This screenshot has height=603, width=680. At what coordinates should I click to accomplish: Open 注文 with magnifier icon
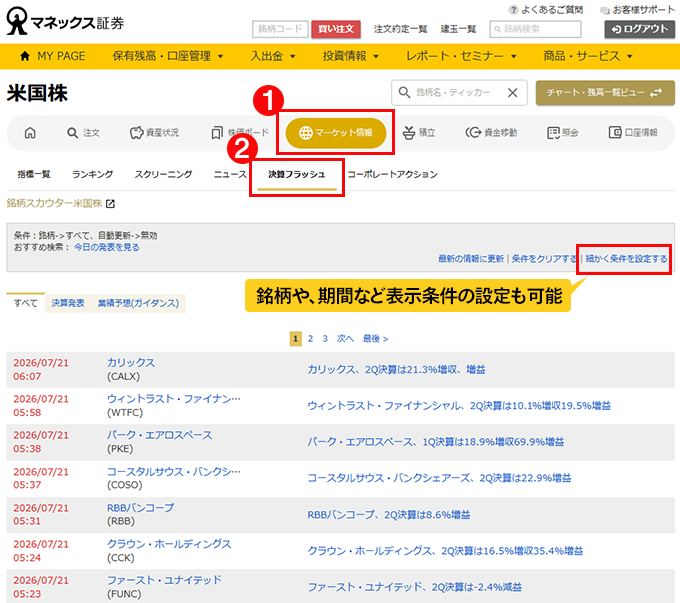click(x=83, y=133)
